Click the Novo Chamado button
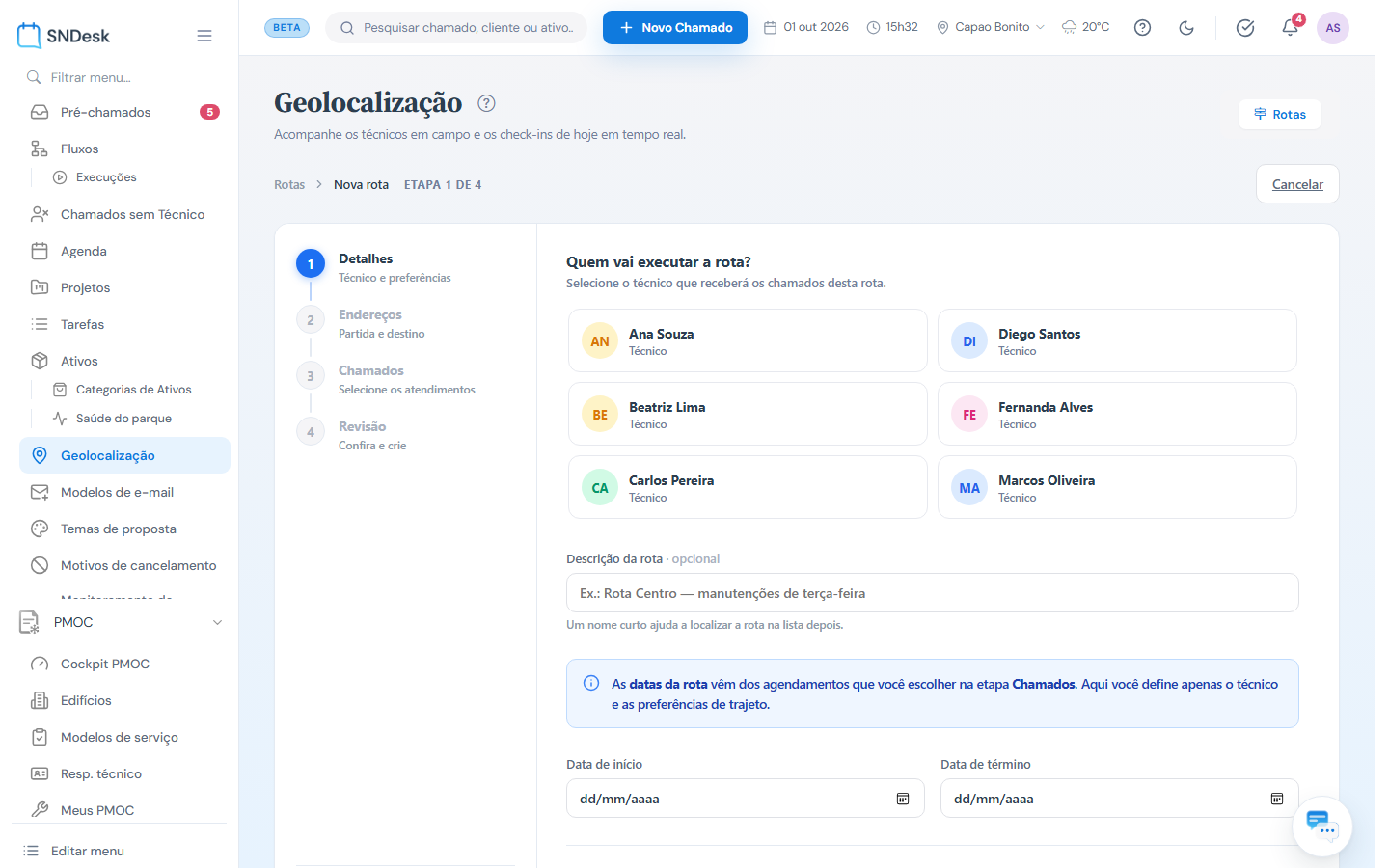This screenshot has height=868, width=1389. click(675, 27)
